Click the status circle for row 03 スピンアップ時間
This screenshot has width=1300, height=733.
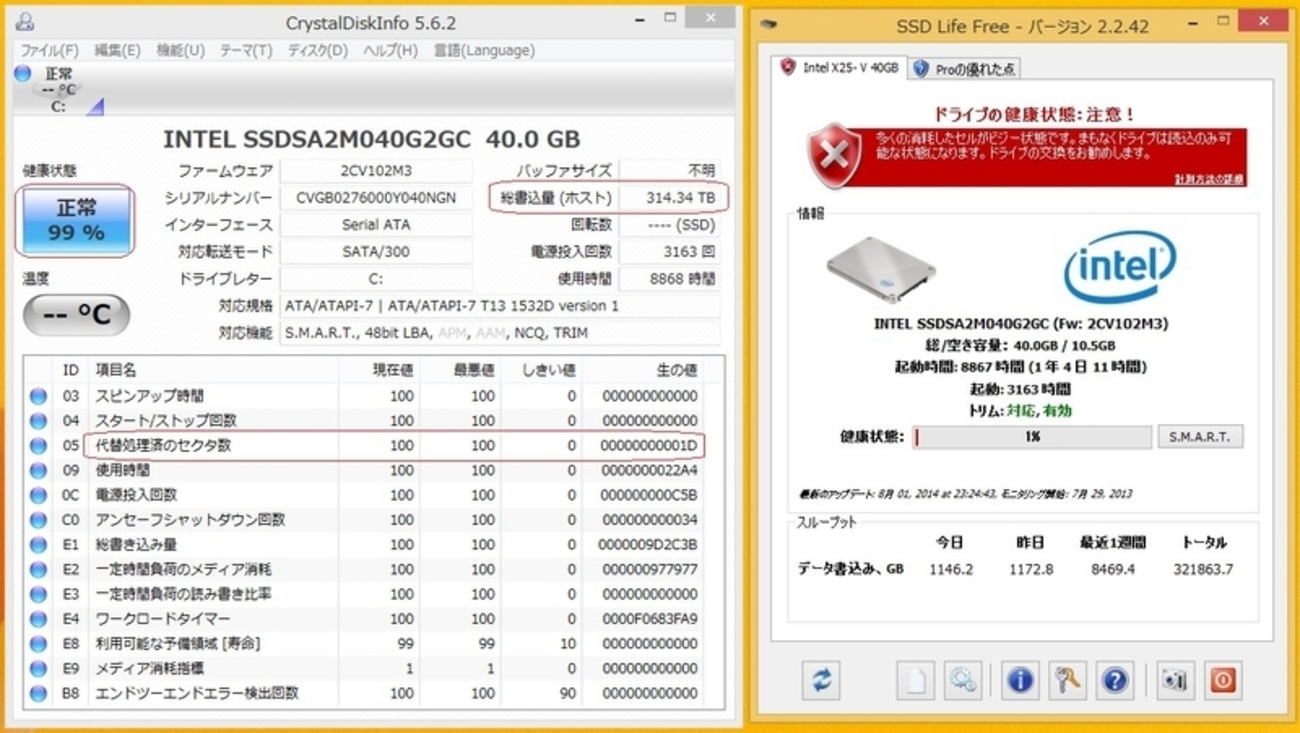[x=38, y=396]
